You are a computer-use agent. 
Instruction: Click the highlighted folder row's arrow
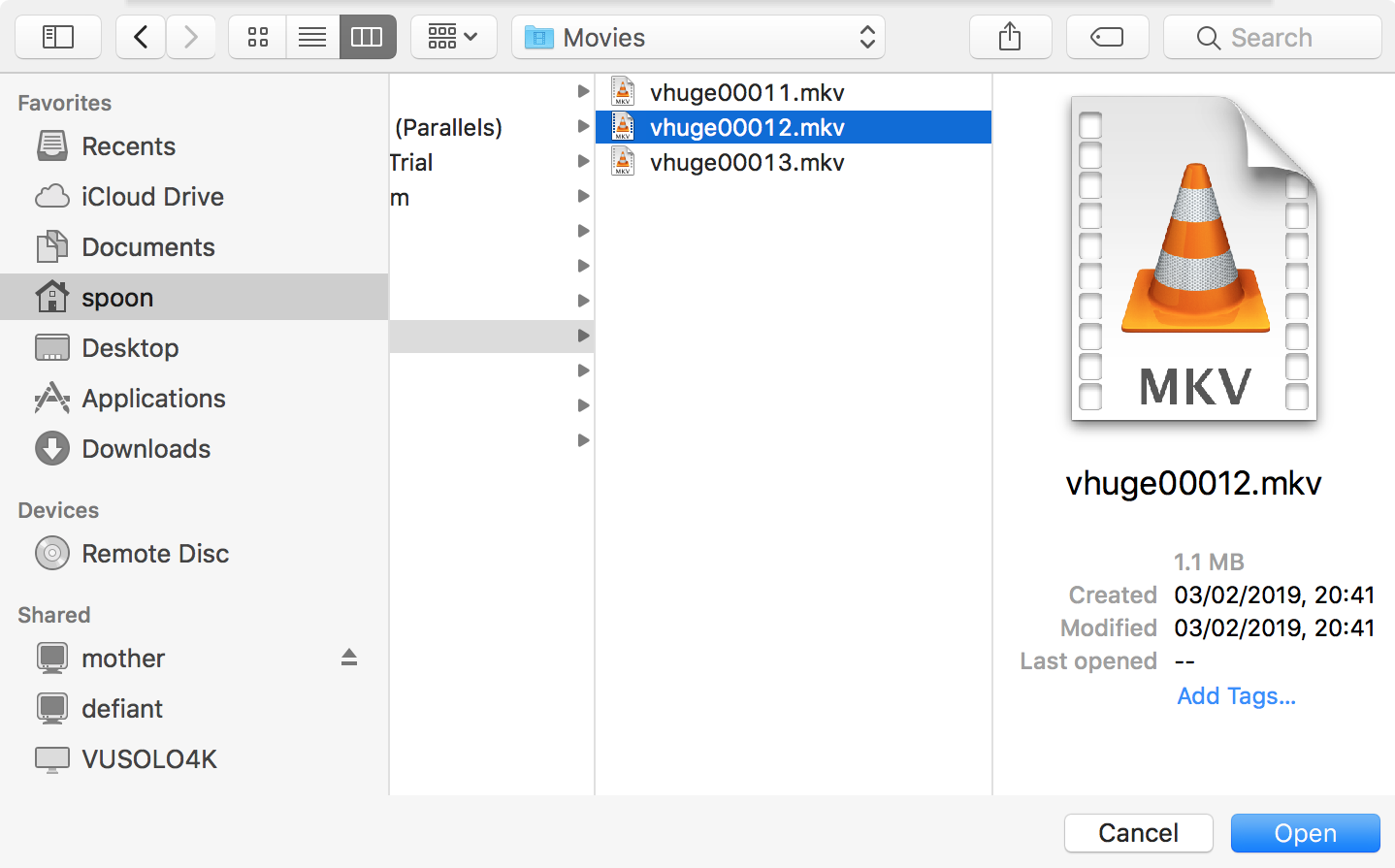pos(583,336)
